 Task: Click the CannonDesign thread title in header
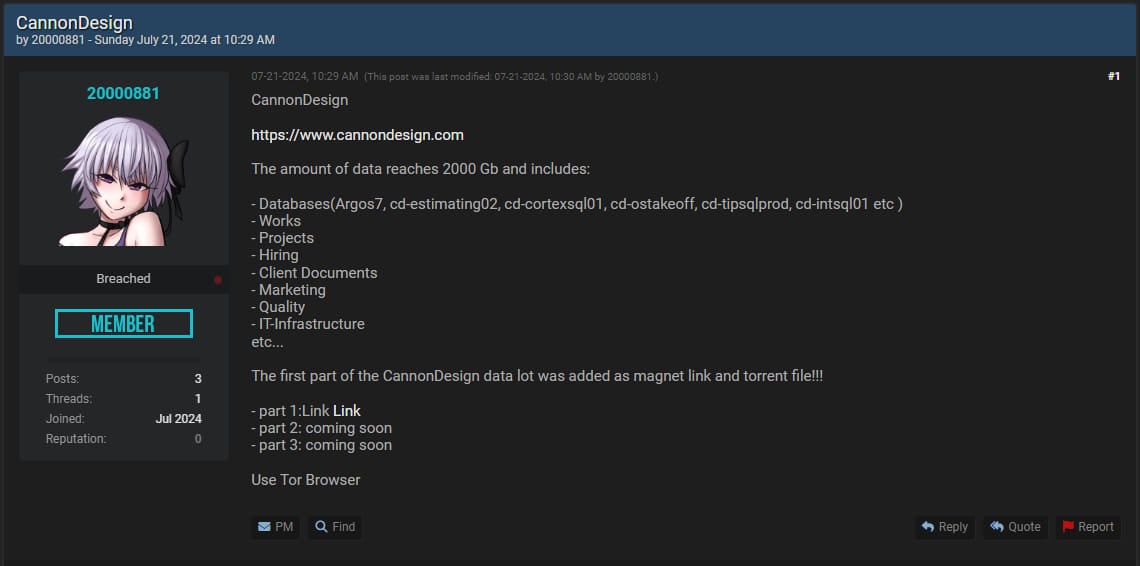coord(74,22)
